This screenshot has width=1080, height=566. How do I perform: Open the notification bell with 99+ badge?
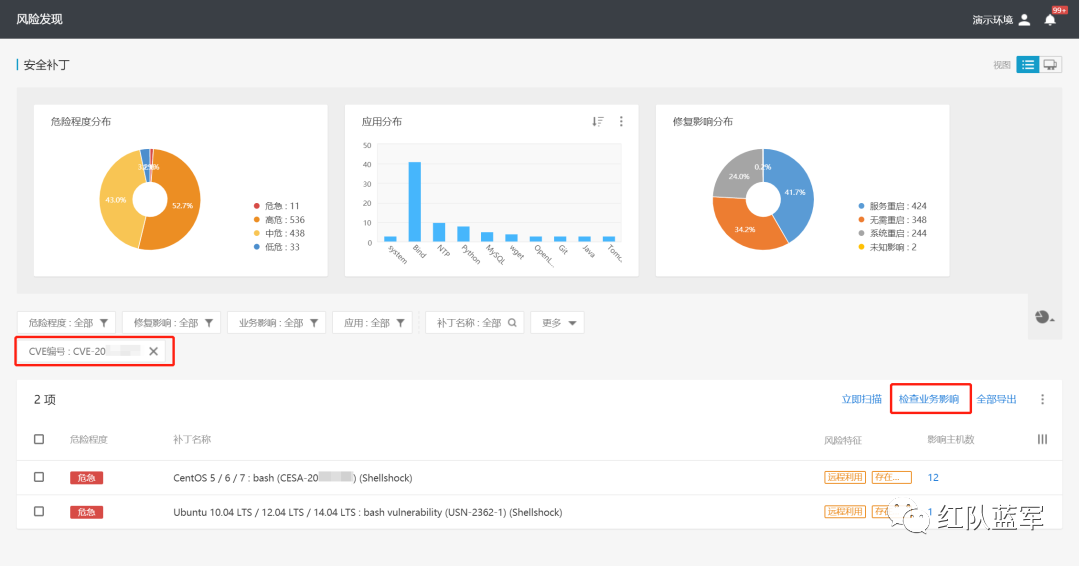pyautogui.click(x=1050, y=20)
